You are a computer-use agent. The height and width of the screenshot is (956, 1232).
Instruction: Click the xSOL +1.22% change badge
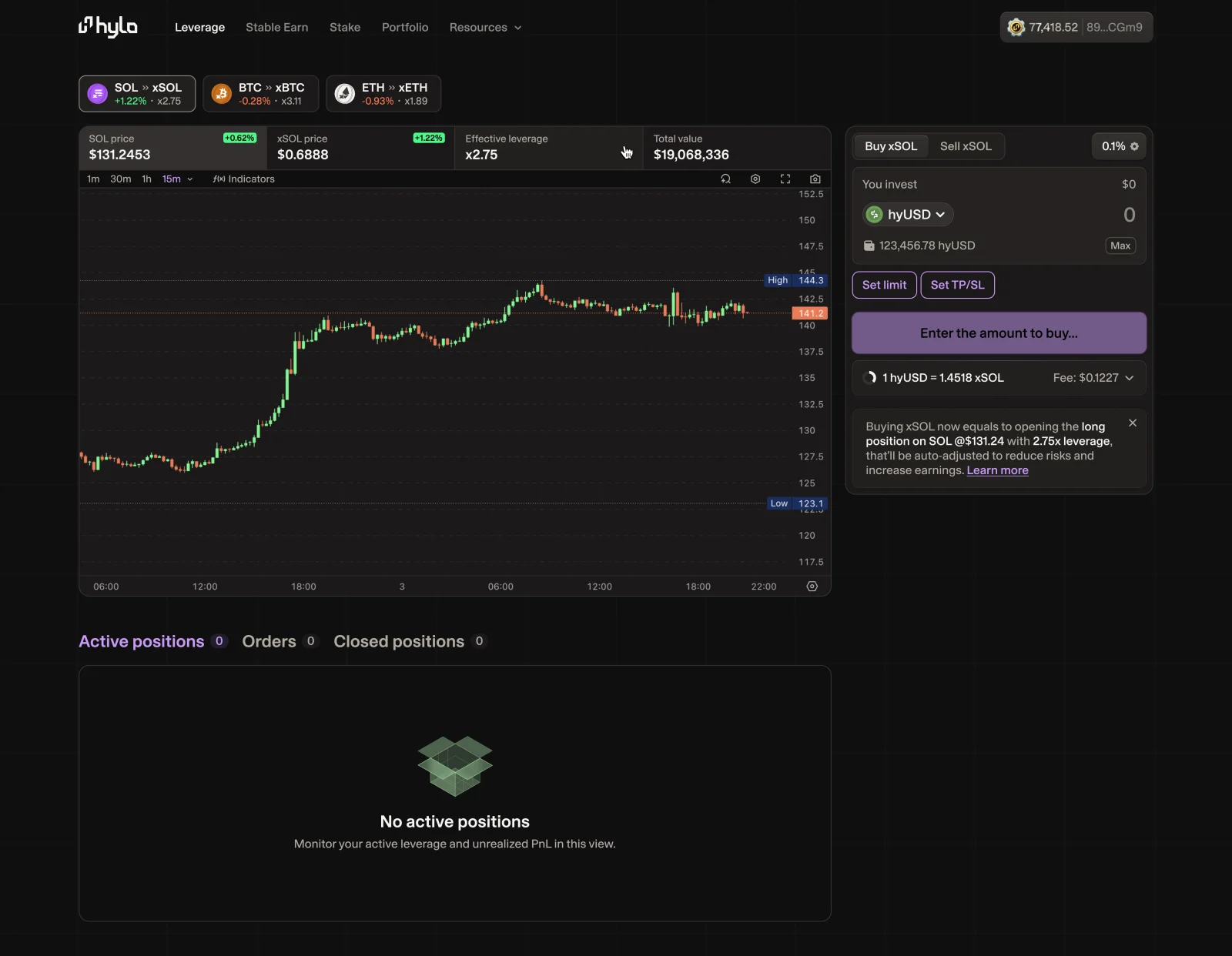(428, 138)
